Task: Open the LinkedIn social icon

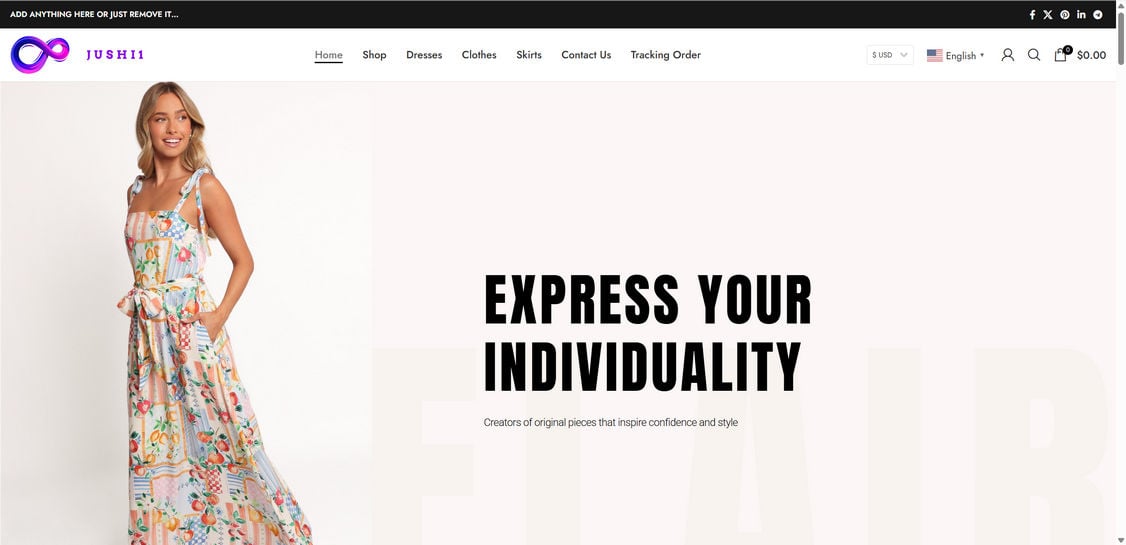Action: click(1081, 14)
